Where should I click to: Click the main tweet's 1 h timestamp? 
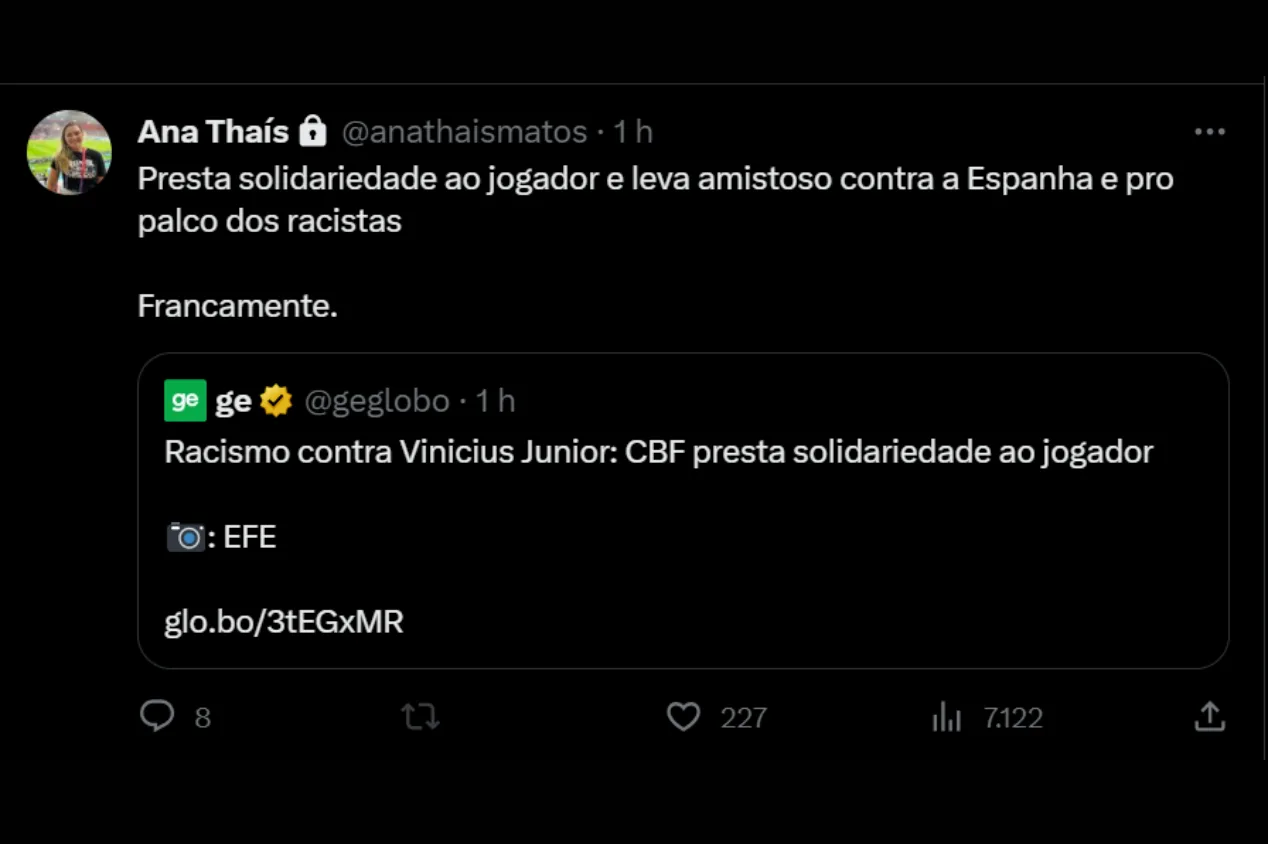tap(633, 131)
